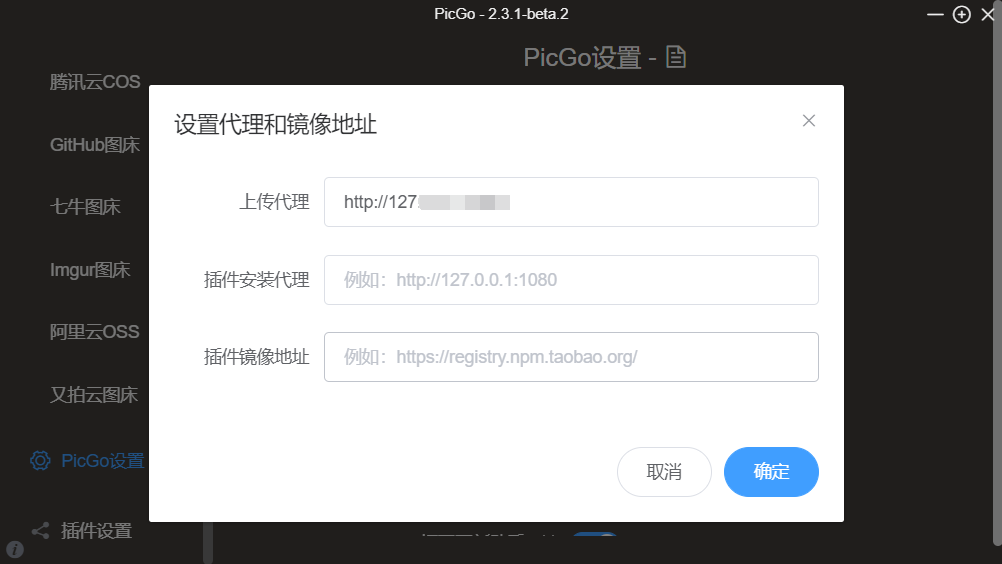Viewport: 1002px width, 564px height.
Task: Select GitHub图床 in the sidebar
Action: [95, 145]
